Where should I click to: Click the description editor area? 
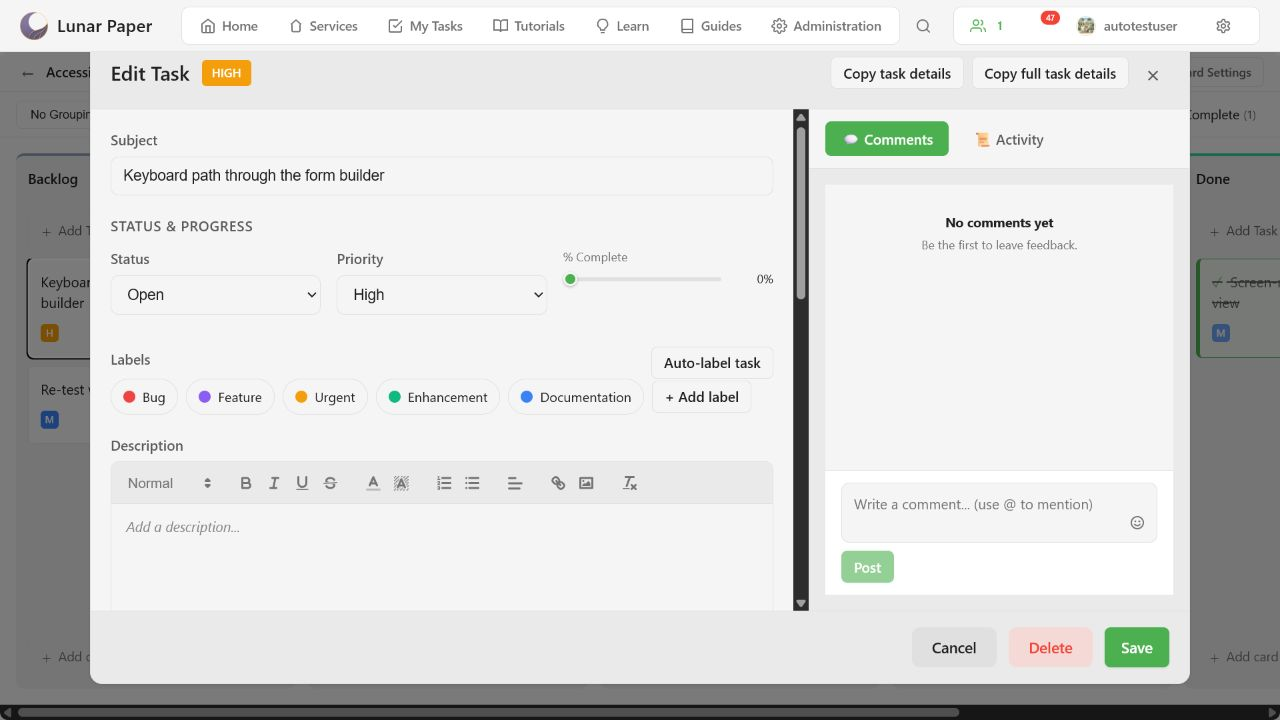tap(442, 557)
